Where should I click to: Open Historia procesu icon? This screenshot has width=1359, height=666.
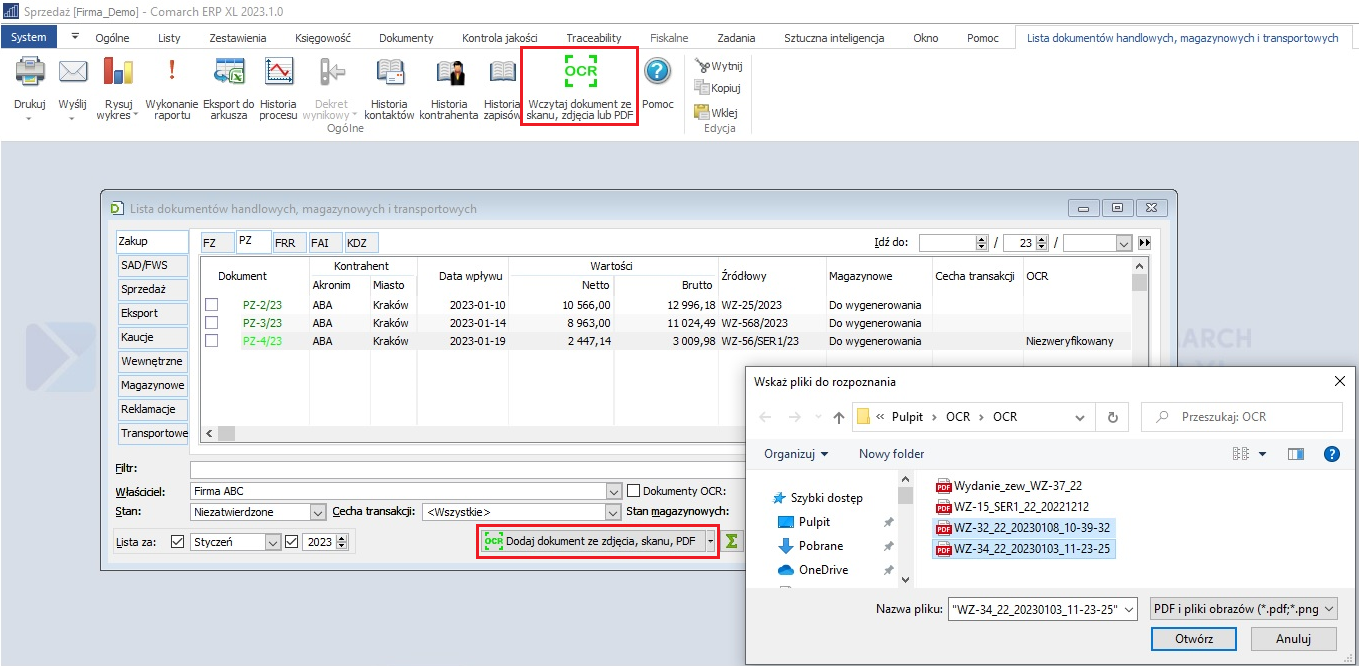[x=278, y=72]
